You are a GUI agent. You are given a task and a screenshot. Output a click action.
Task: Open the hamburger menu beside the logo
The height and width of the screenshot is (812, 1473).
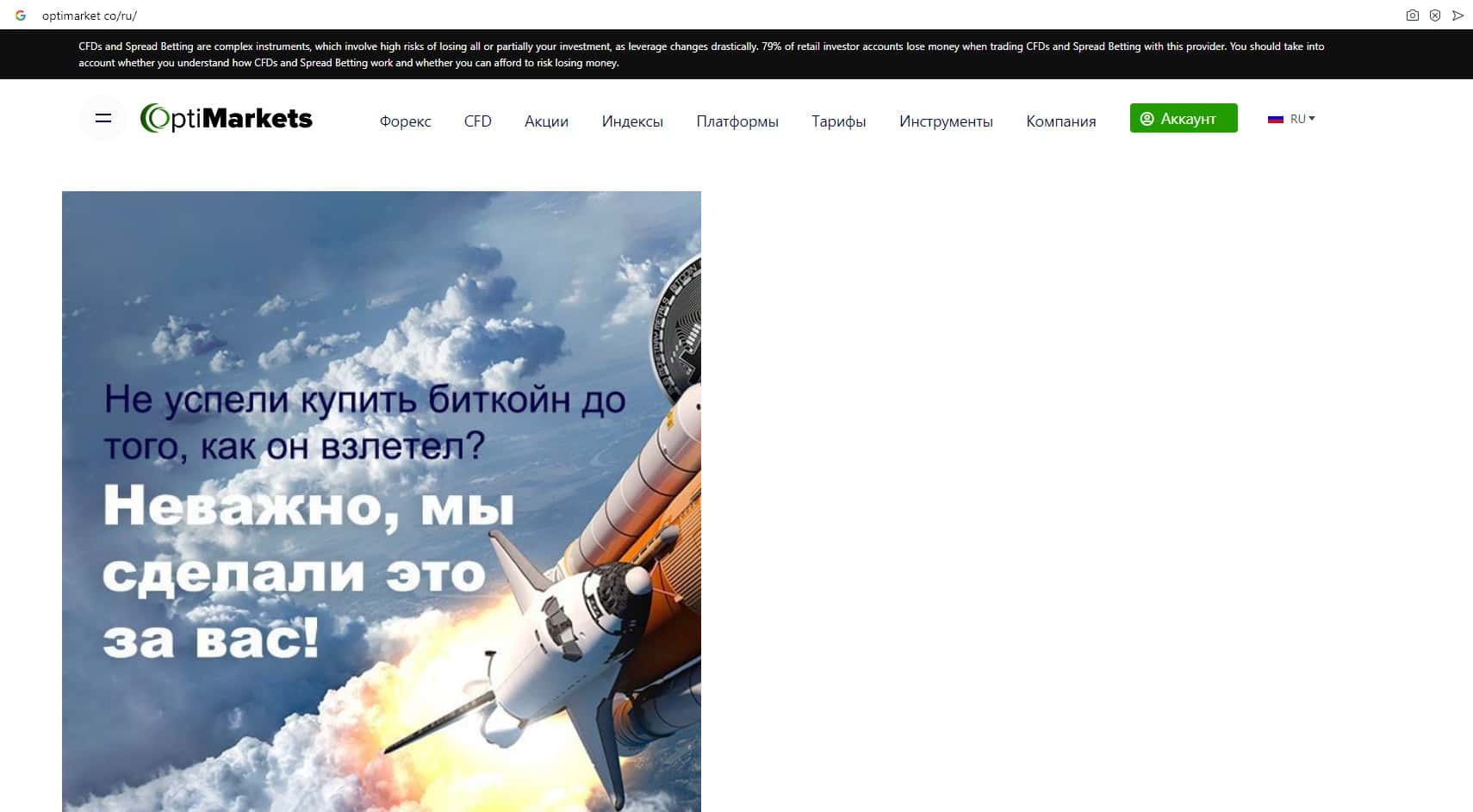(x=103, y=119)
